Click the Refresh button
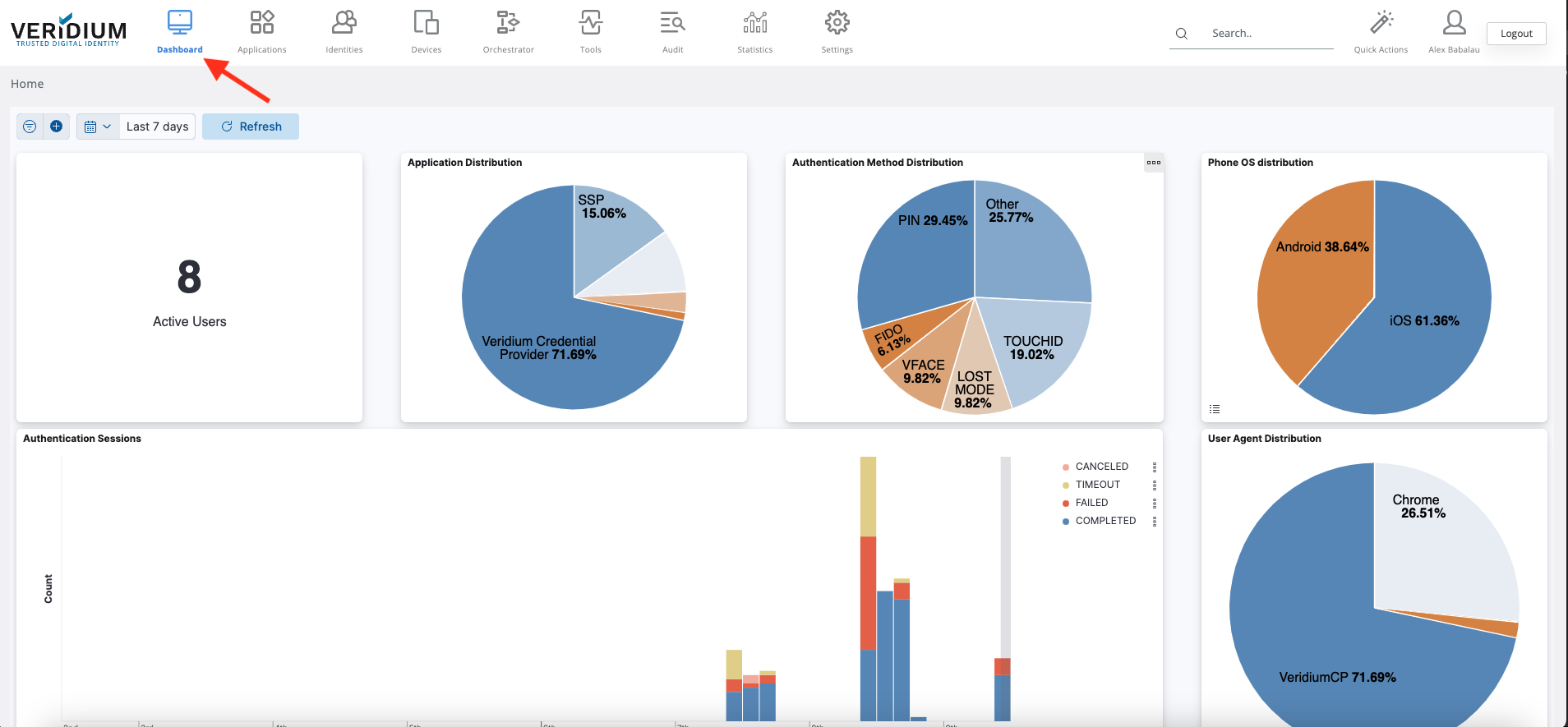The image size is (1568, 727). (251, 127)
